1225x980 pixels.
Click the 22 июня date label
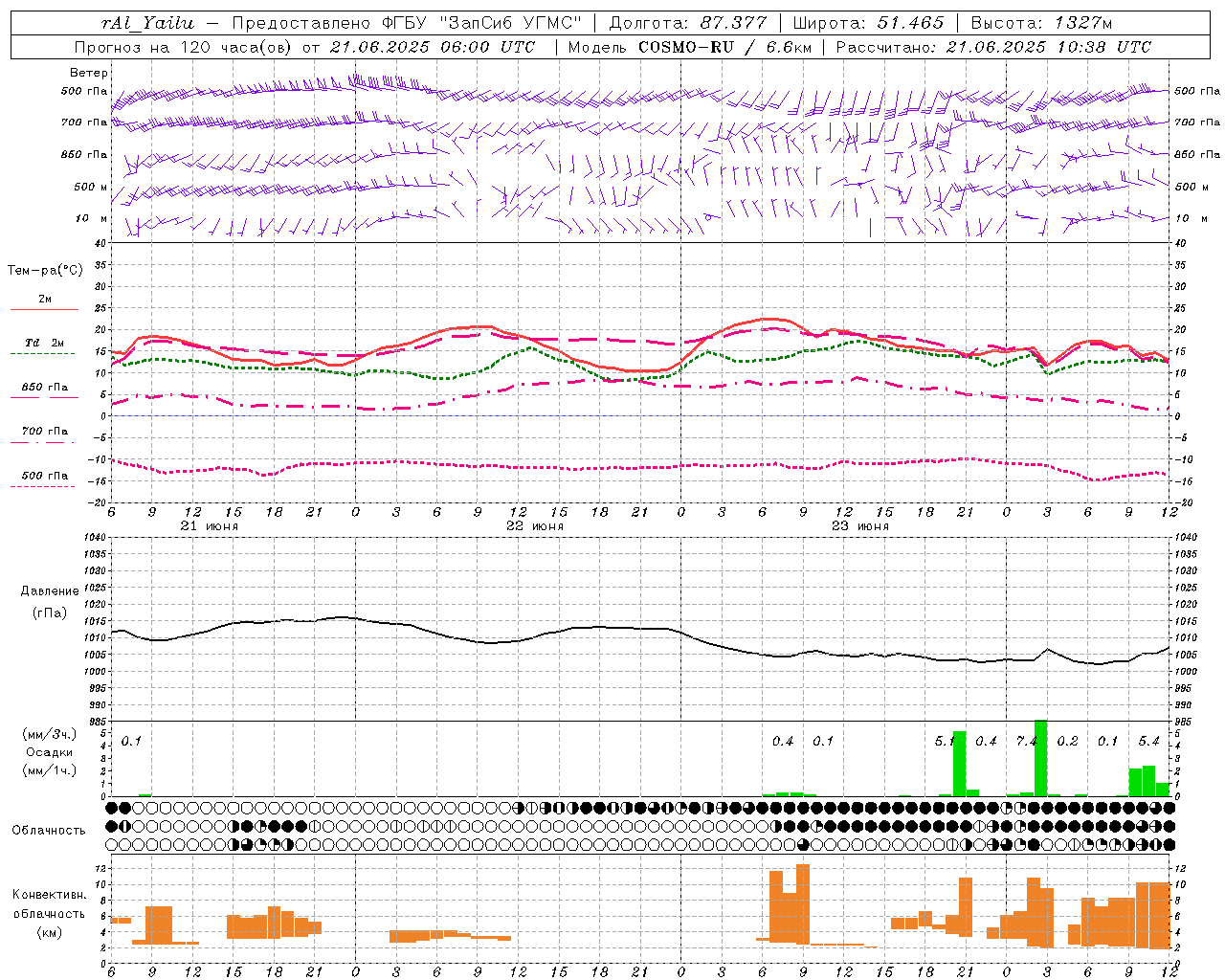(x=535, y=526)
